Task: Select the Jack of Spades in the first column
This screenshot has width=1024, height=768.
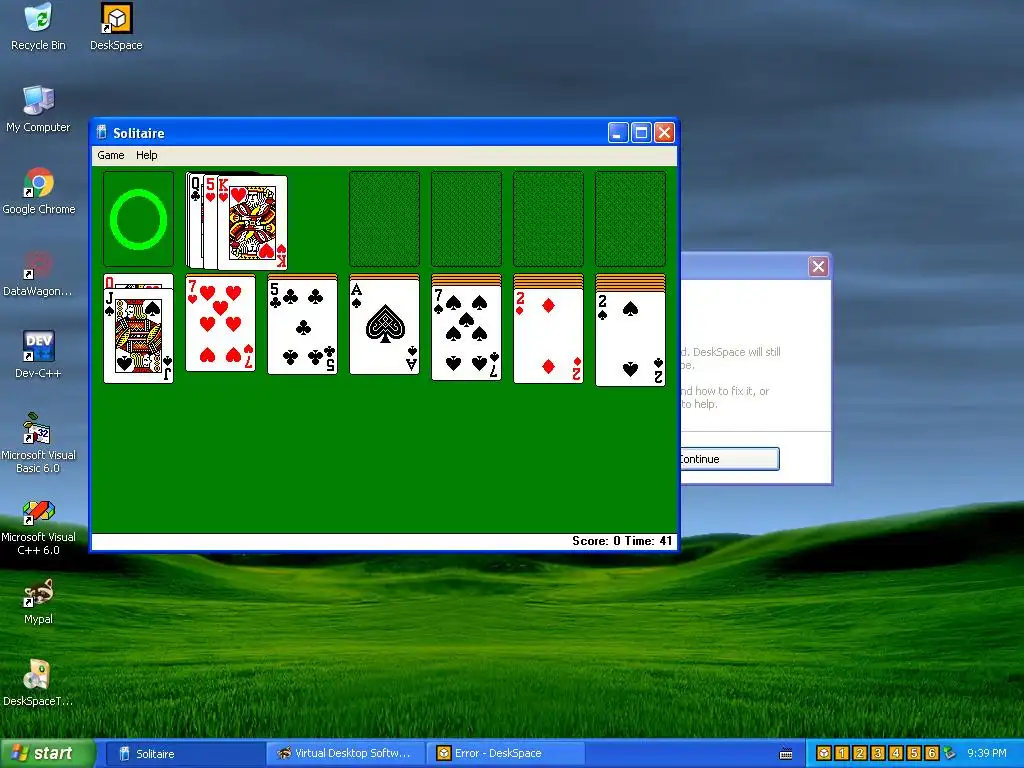Action: click(x=138, y=336)
